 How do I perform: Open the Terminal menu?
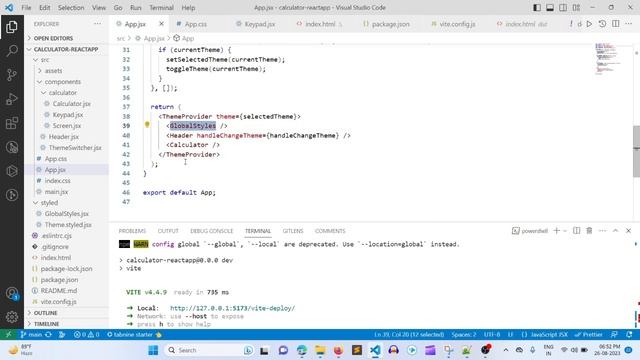tap(161, 8)
